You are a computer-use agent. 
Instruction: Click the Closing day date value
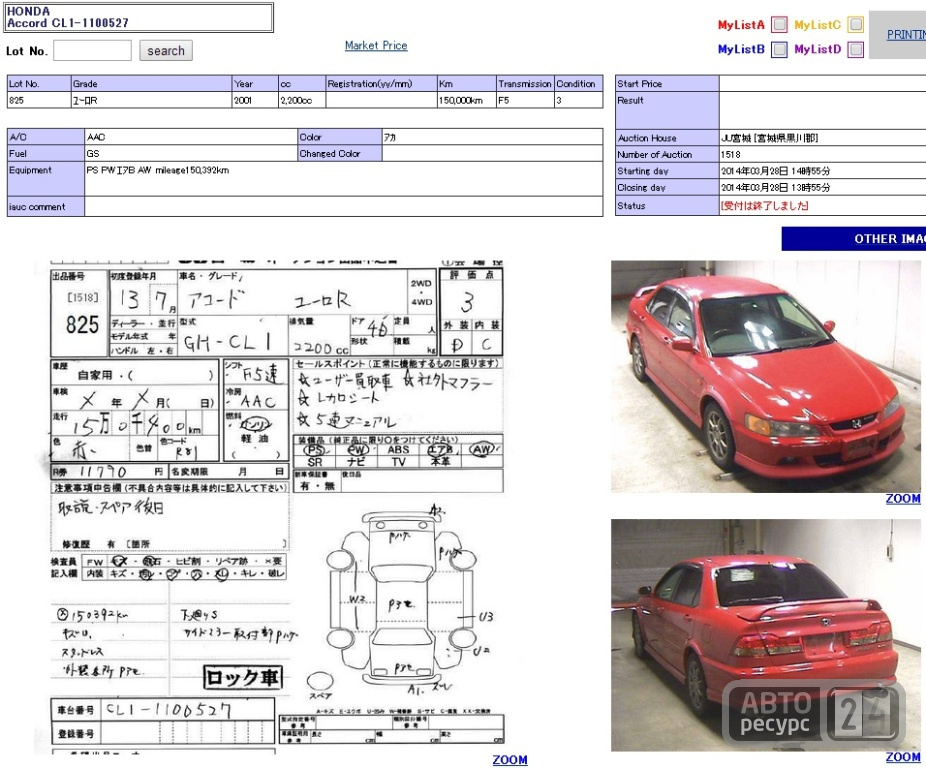click(x=775, y=187)
